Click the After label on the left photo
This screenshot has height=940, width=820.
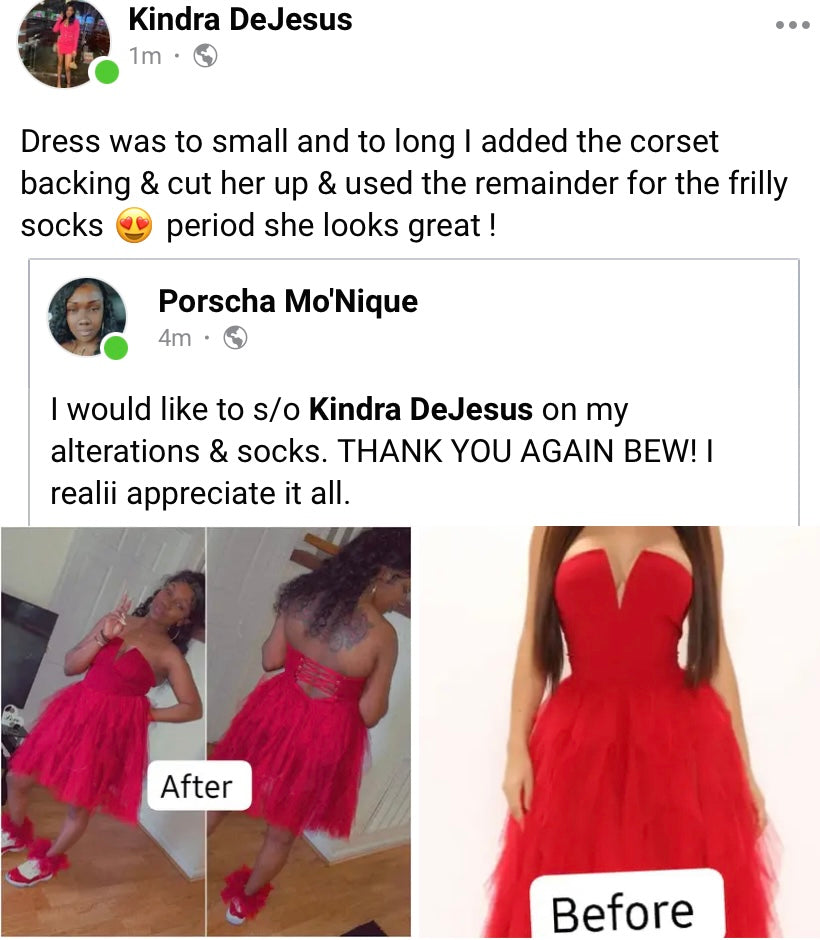(198, 786)
